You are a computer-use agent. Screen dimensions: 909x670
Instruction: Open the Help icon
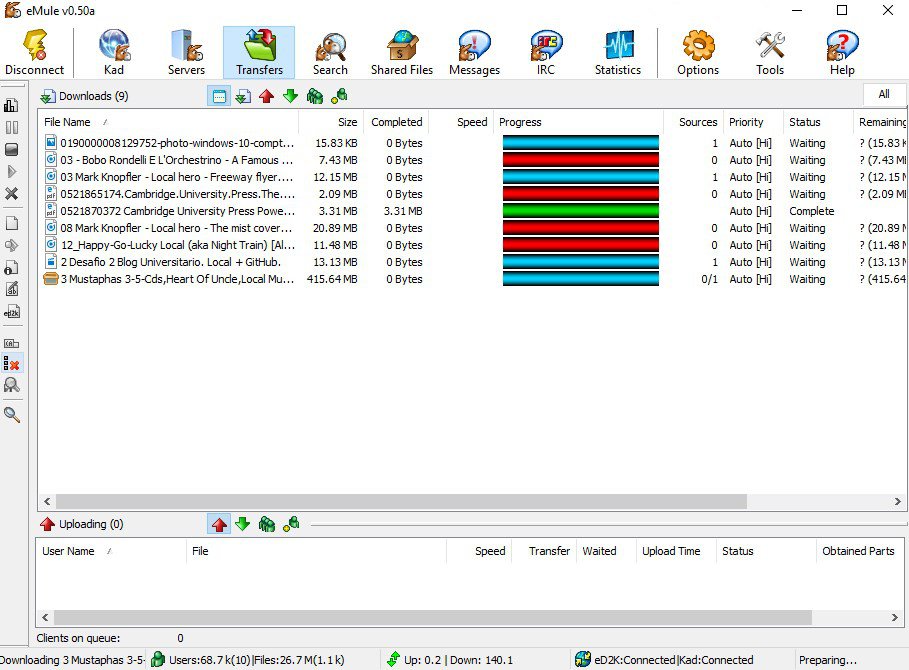[x=842, y=52]
